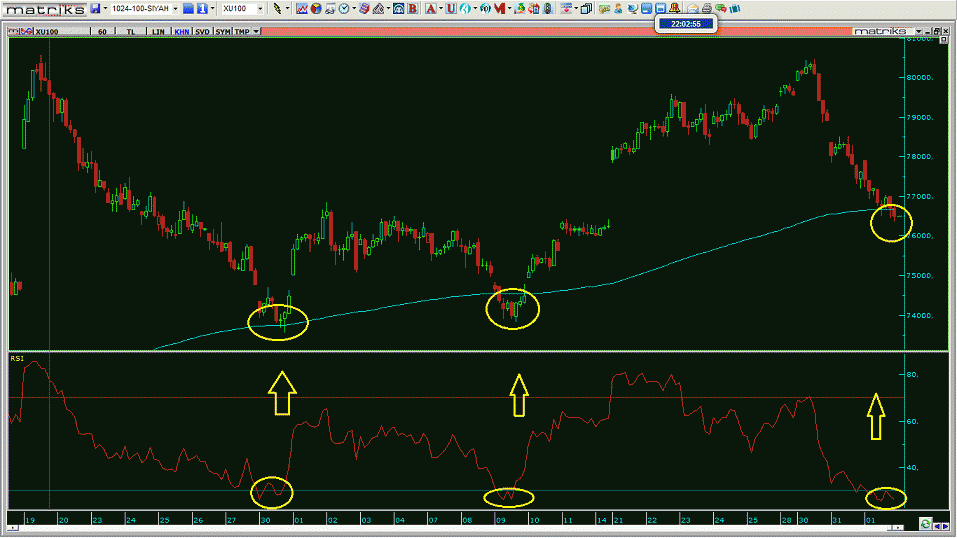Click the pencil drawing tool icon
The height and width of the screenshot is (538, 957).
(277, 8)
